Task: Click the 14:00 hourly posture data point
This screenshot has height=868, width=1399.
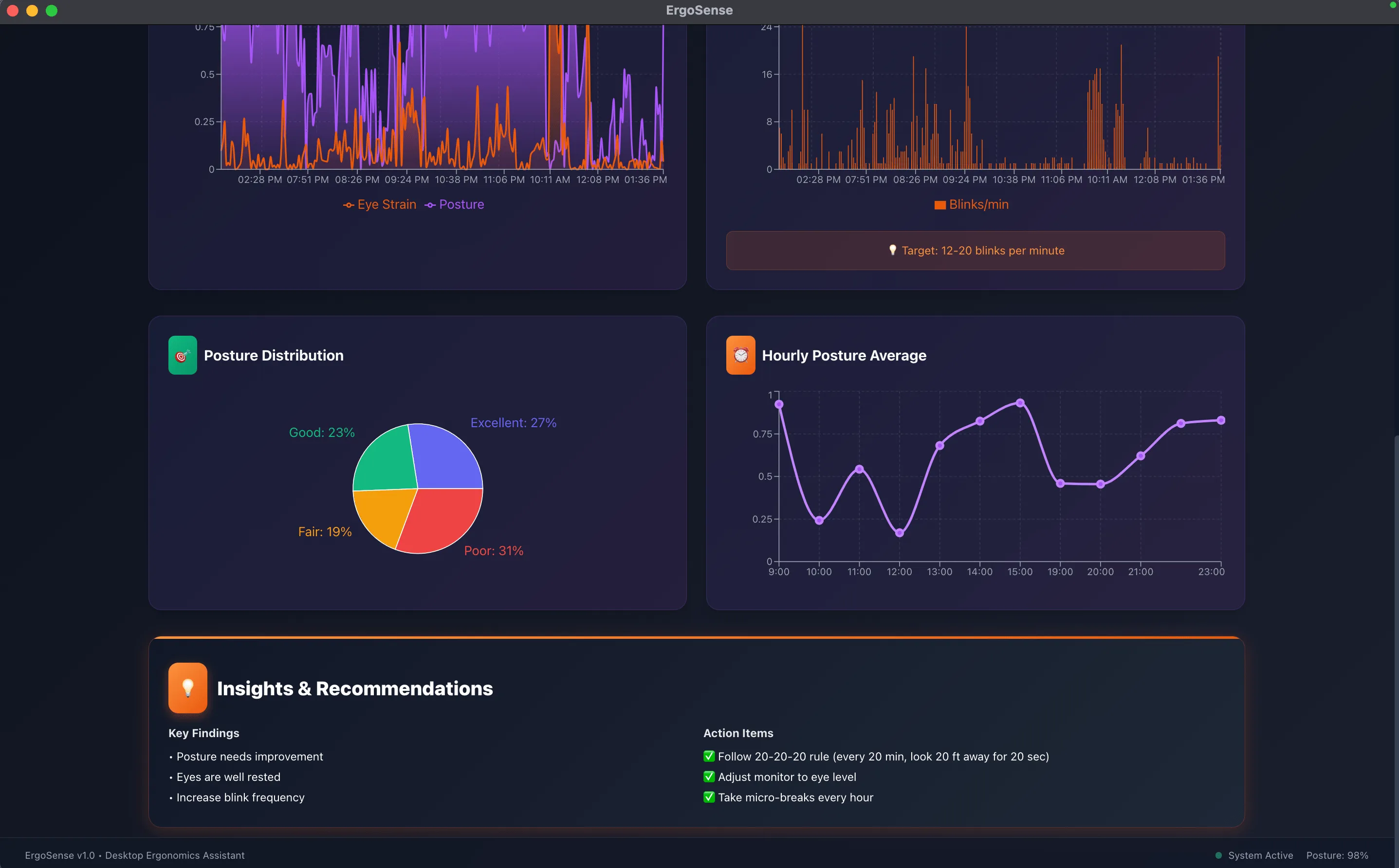Action: tap(980, 421)
